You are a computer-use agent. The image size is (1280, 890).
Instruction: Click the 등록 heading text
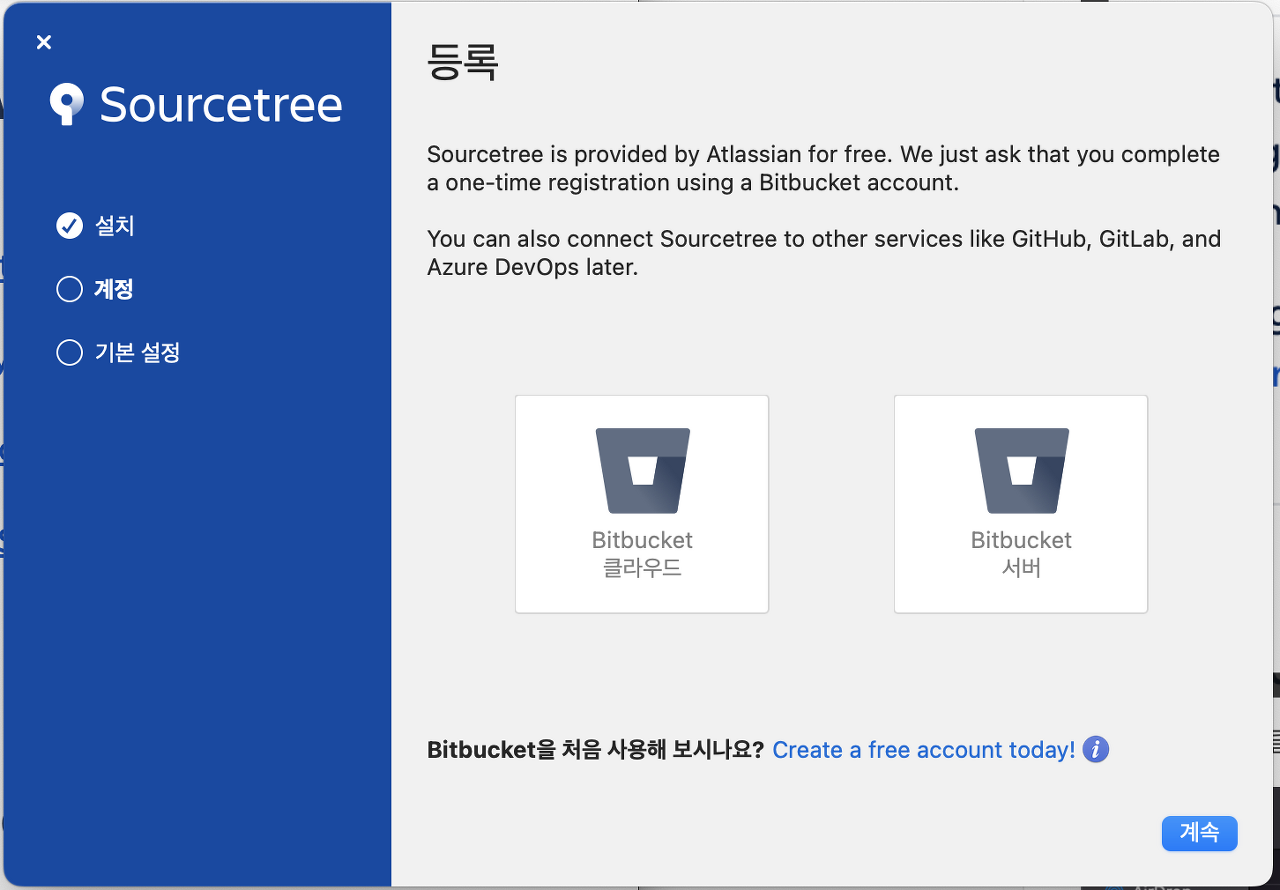[x=462, y=61]
